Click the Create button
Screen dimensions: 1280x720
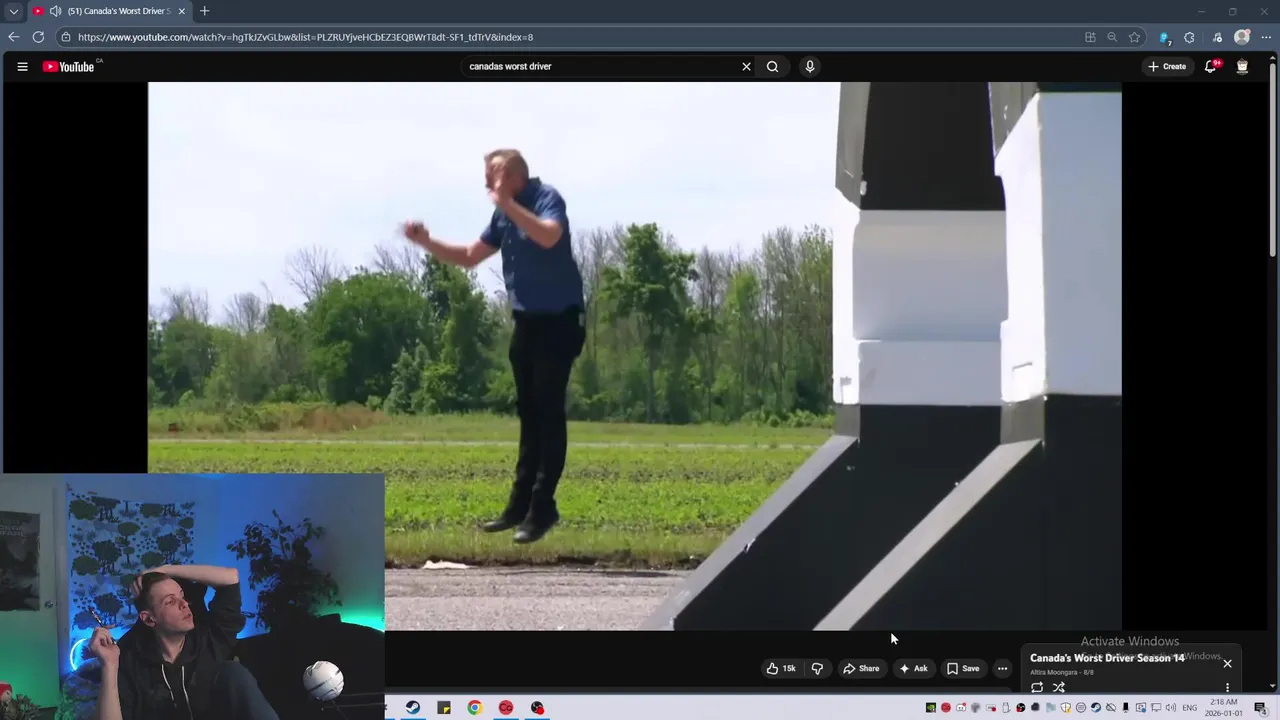tap(1167, 67)
